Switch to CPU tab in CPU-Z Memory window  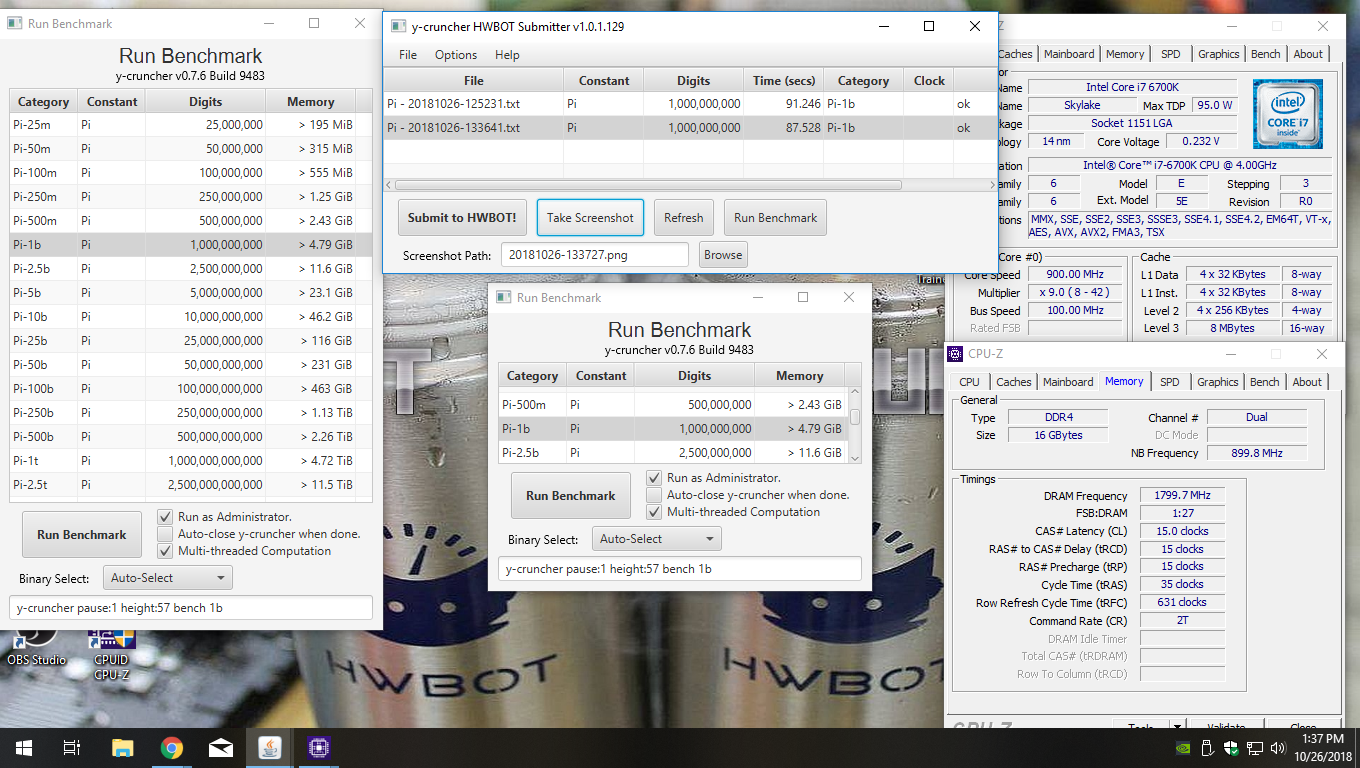pyautogui.click(x=969, y=382)
